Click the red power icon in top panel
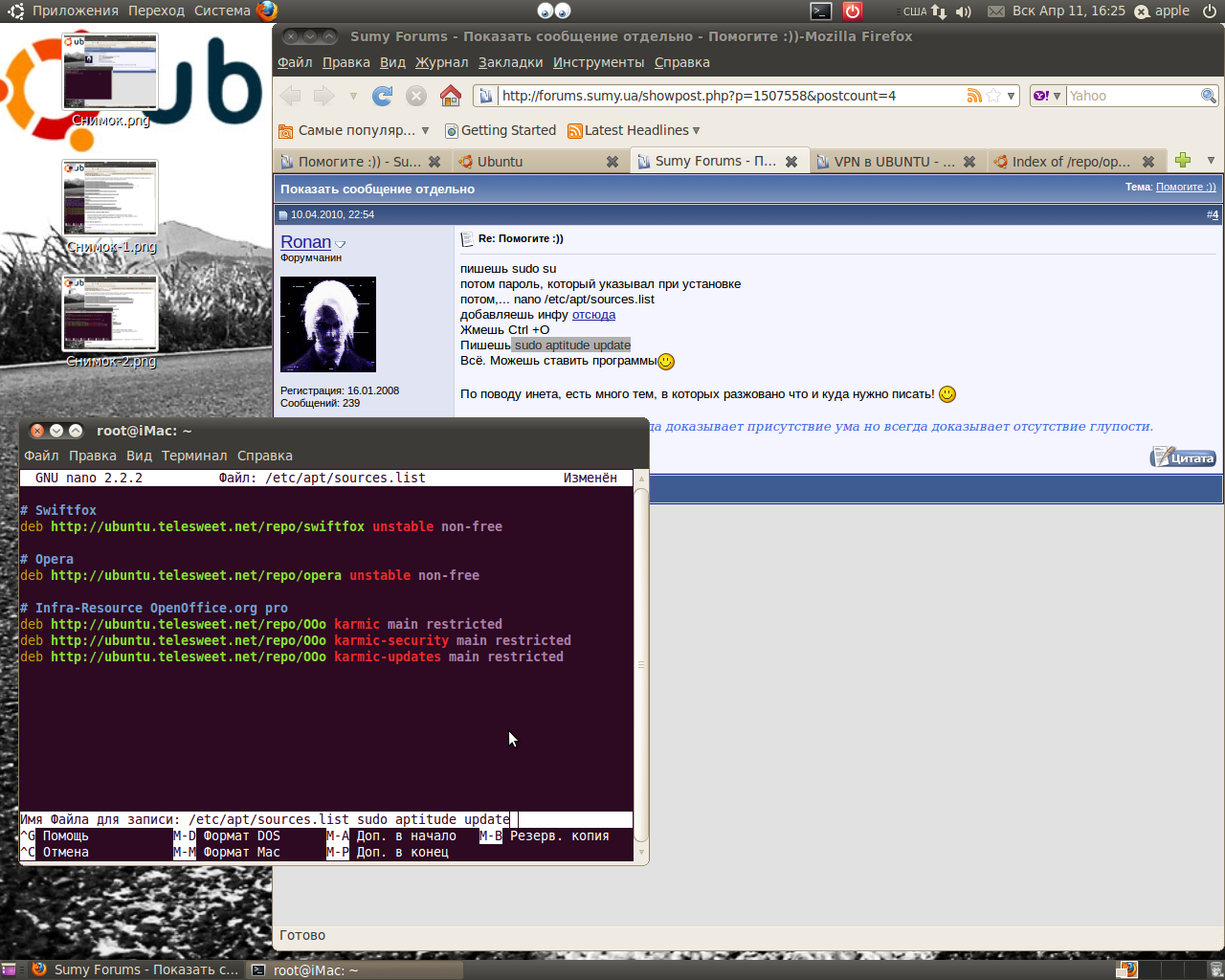Screen dimensions: 1225x980 point(852,11)
